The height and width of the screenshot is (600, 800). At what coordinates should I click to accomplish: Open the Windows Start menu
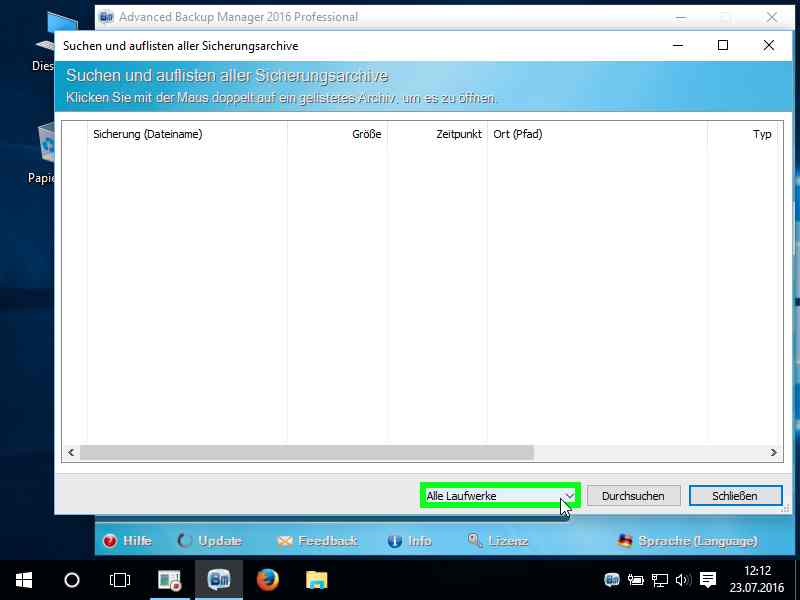pyautogui.click(x=24, y=580)
